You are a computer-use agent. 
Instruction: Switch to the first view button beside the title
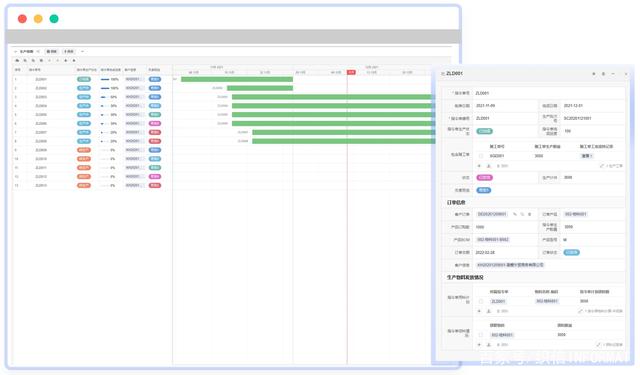click(52, 51)
